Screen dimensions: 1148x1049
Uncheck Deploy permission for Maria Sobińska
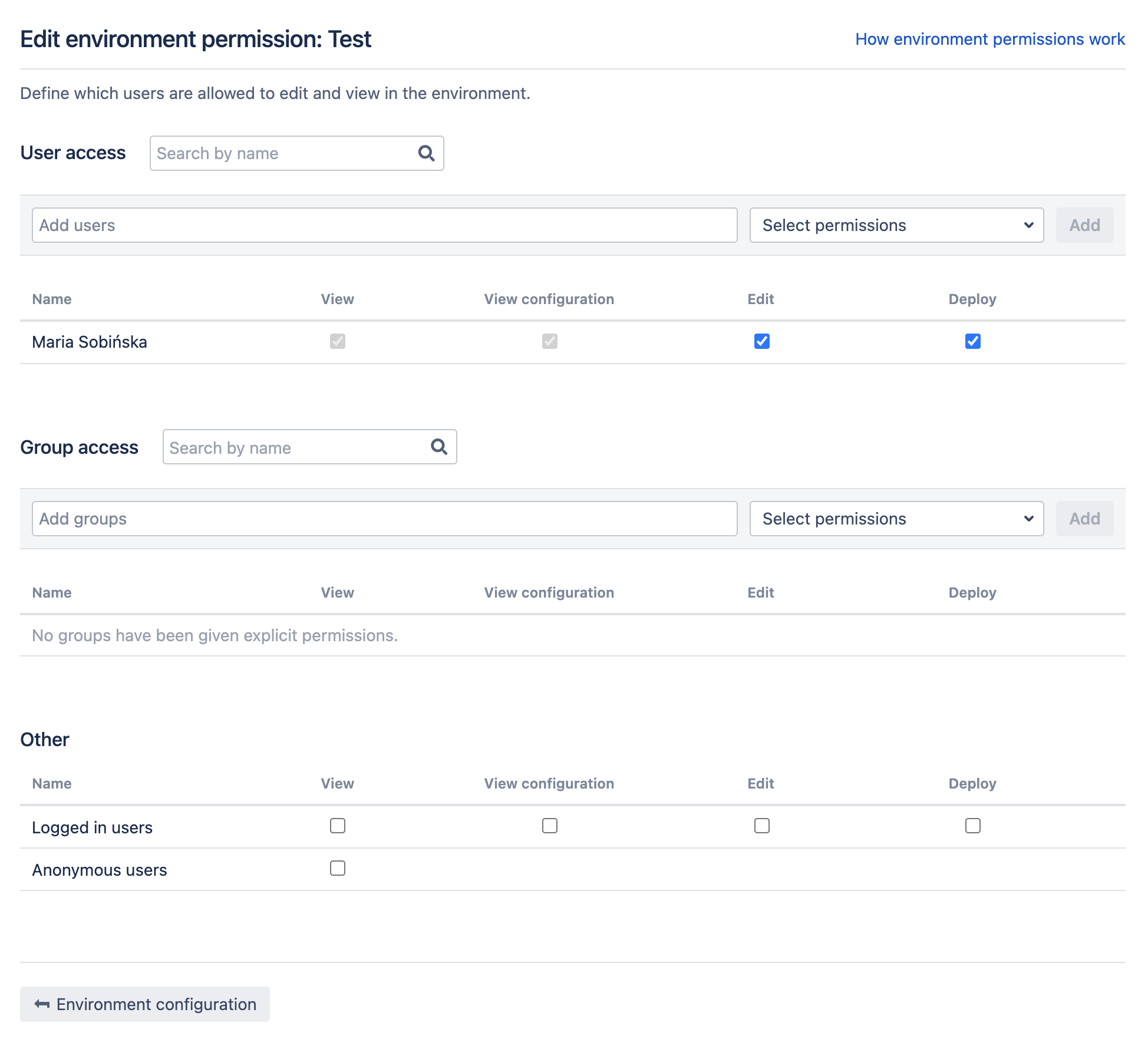click(x=973, y=341)
